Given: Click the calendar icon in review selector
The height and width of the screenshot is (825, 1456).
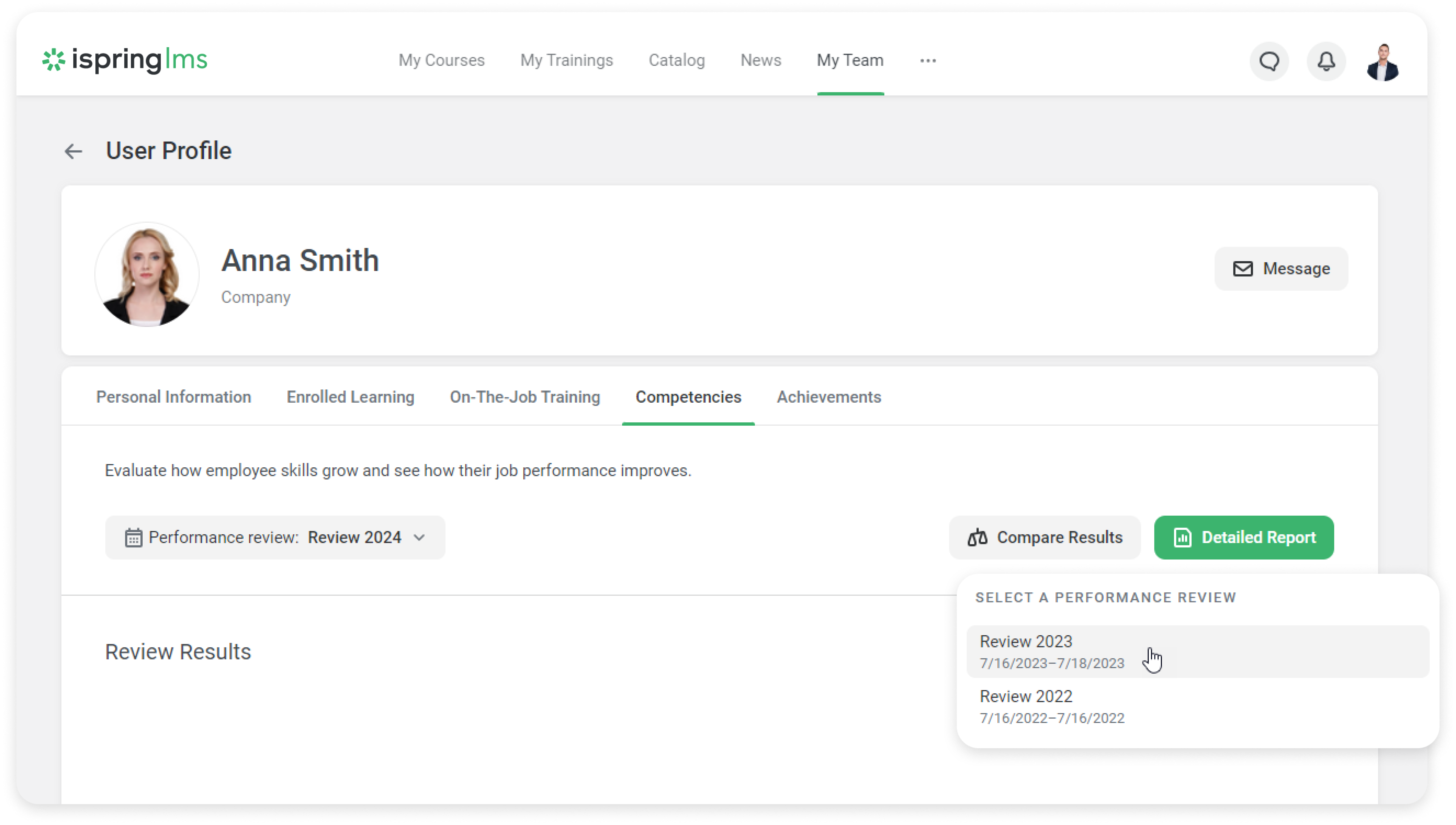Looking at the screenshot, I should point(133,537).
